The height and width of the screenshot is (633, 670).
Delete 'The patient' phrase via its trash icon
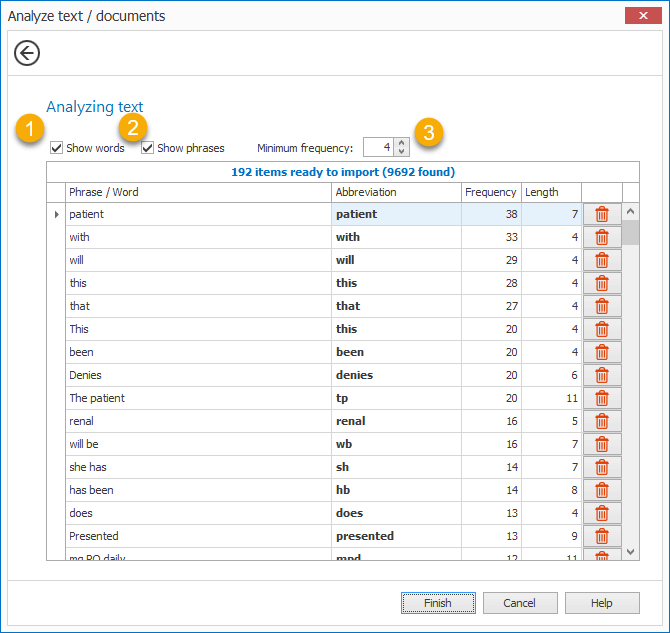pos(602,398)
